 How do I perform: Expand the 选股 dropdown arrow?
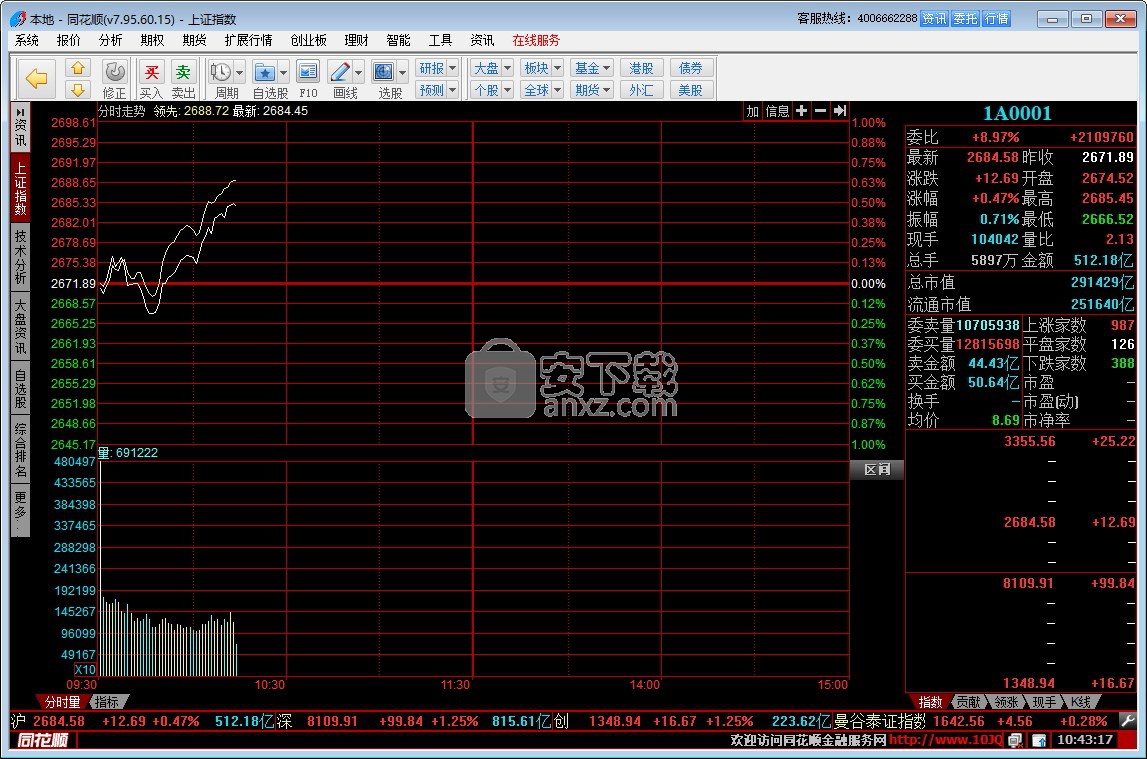click(402, 72)
